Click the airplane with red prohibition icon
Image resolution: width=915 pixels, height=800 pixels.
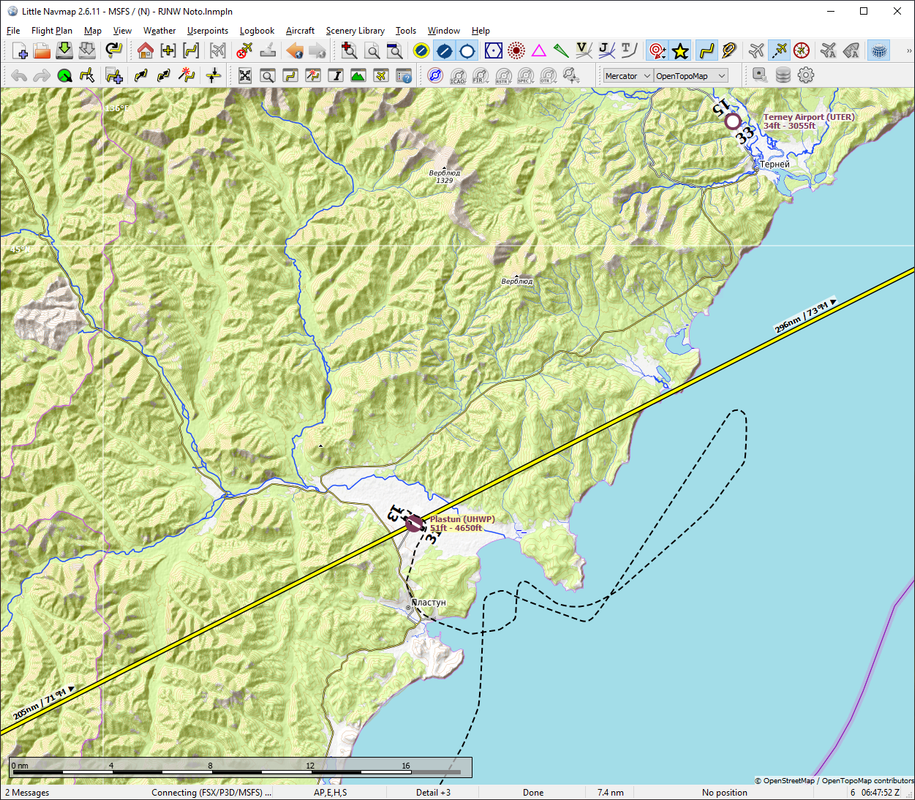coord(245,51)
